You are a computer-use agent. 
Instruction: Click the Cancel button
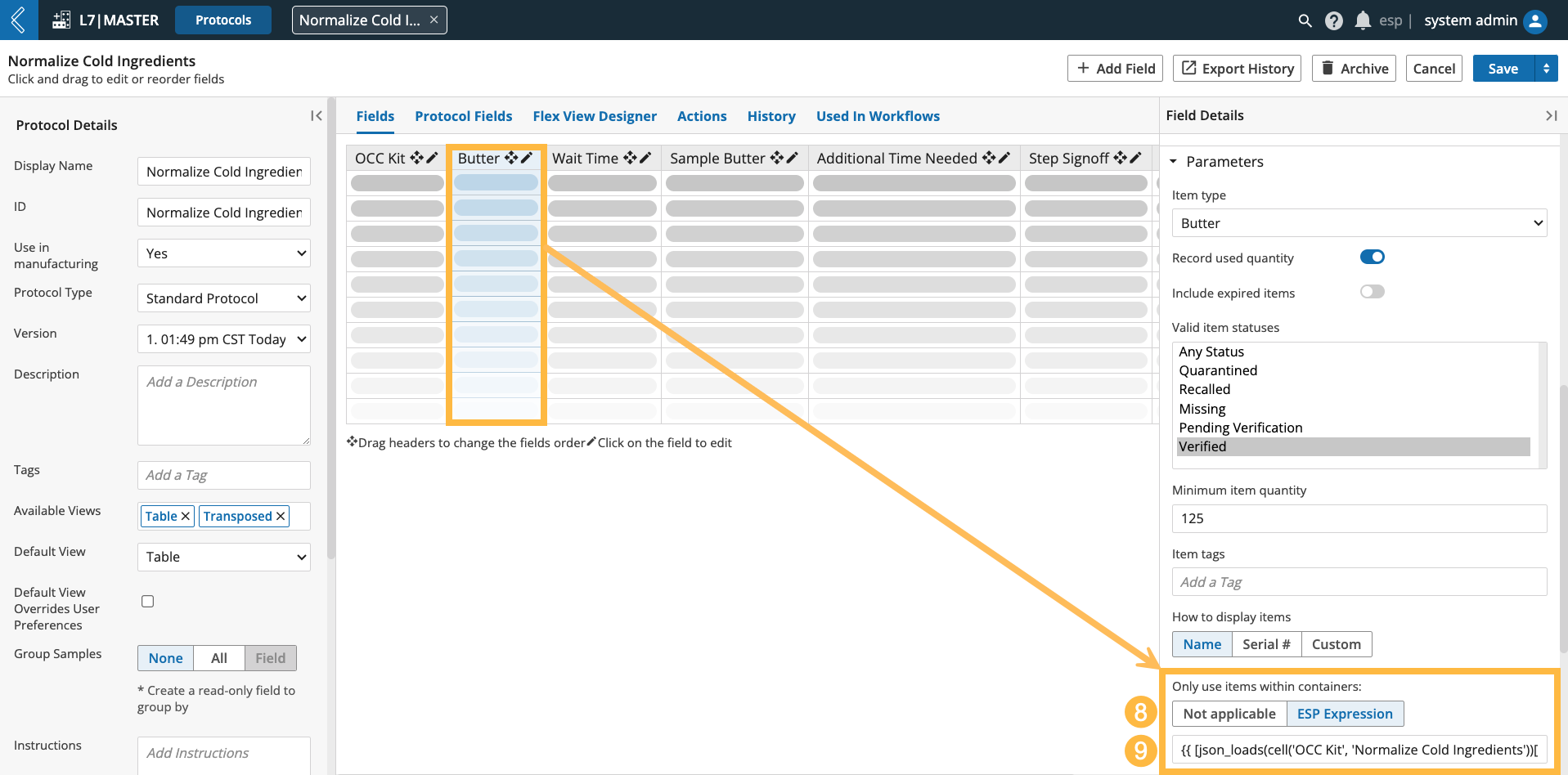(1434, 69)
